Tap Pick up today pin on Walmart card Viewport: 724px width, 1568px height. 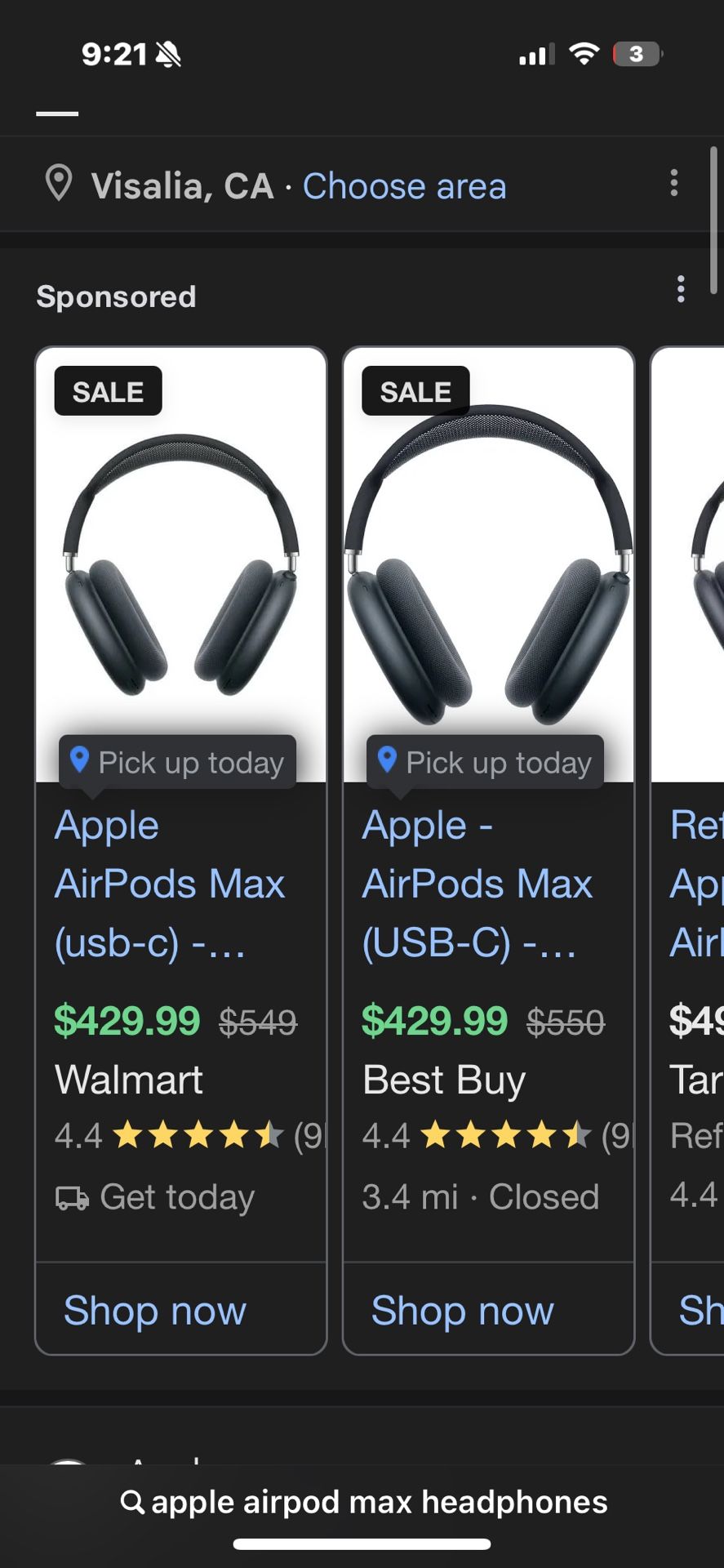click(x=80, y=759)
